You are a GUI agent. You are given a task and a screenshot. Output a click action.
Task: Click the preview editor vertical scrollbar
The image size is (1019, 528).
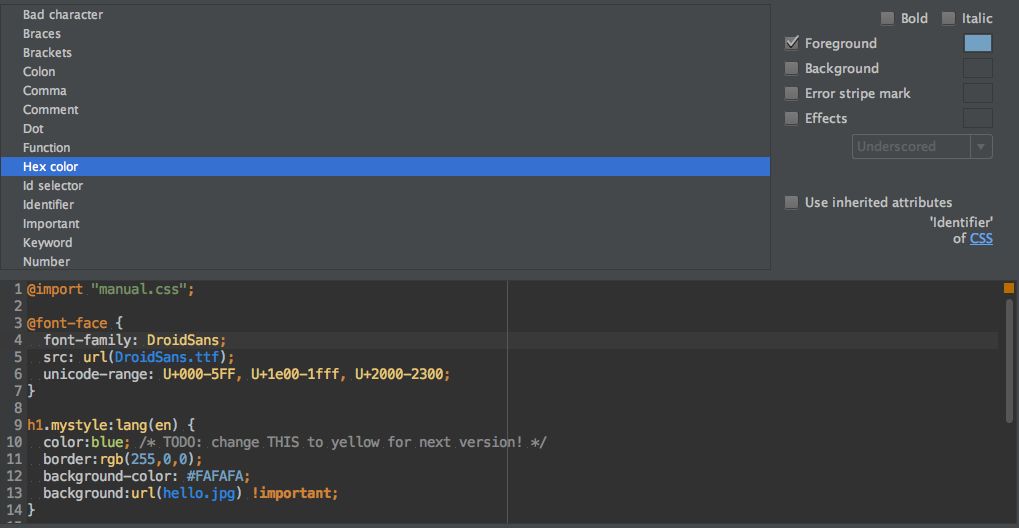1009,361
